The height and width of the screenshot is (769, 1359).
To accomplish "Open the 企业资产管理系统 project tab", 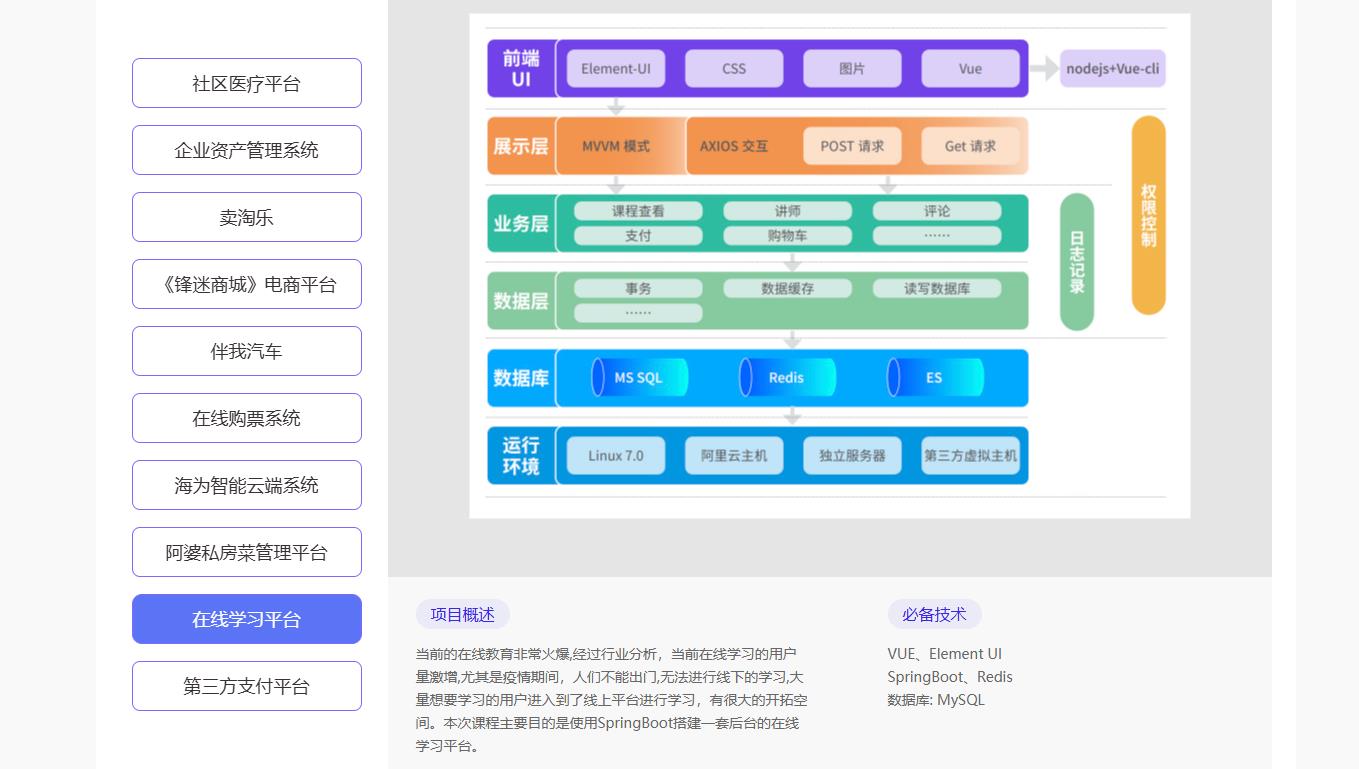I will [246, 150].
